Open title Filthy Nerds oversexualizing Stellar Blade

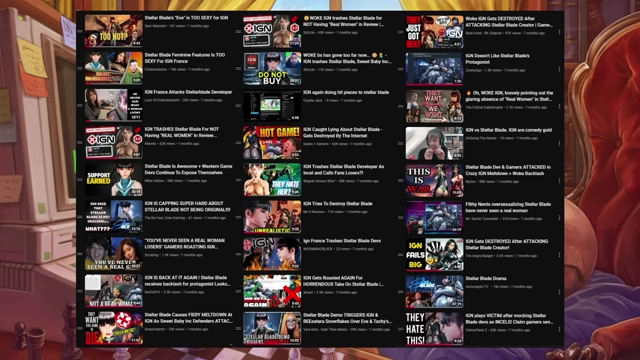(508, 207)
